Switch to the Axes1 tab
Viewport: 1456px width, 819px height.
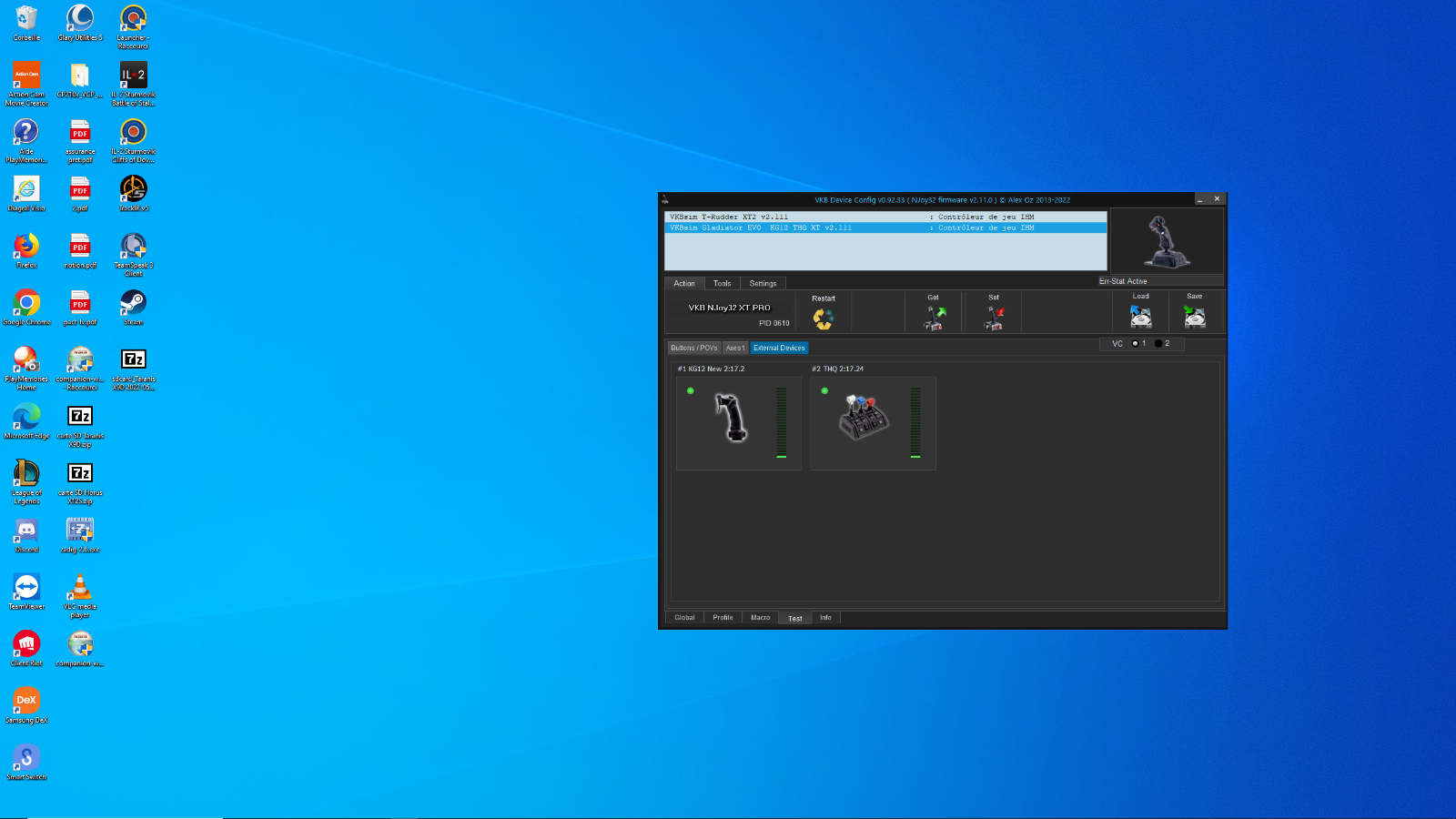(x=735, y=348)
